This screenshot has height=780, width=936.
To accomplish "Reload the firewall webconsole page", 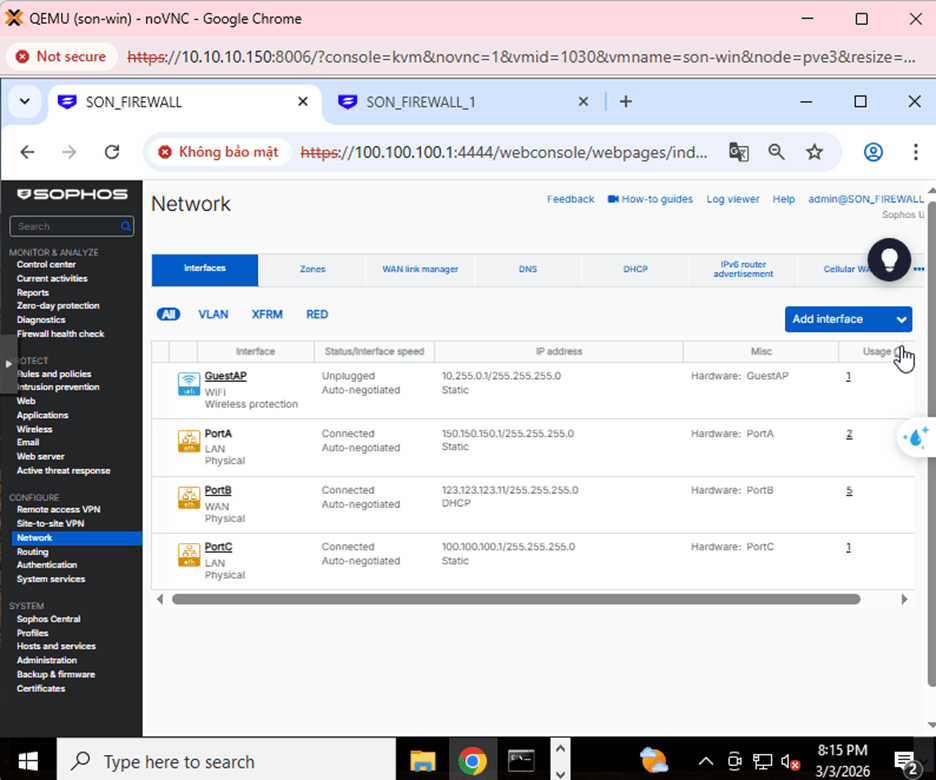I will (112, 152).
